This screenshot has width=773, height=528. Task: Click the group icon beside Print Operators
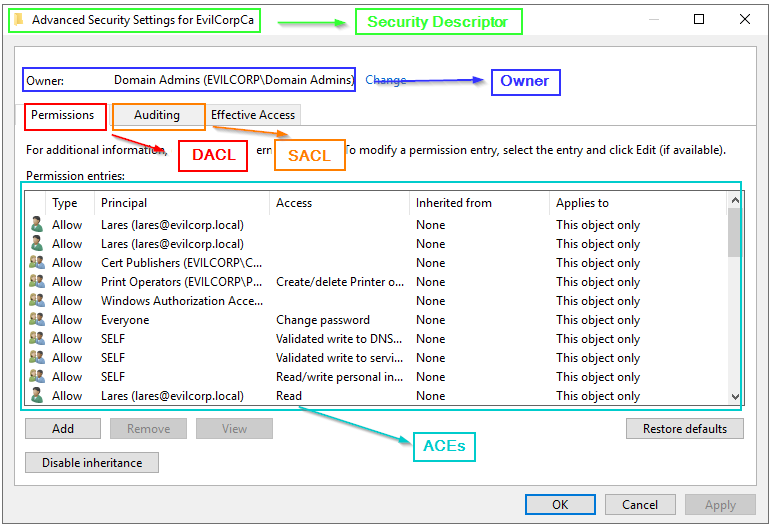(x=37, y=282)
